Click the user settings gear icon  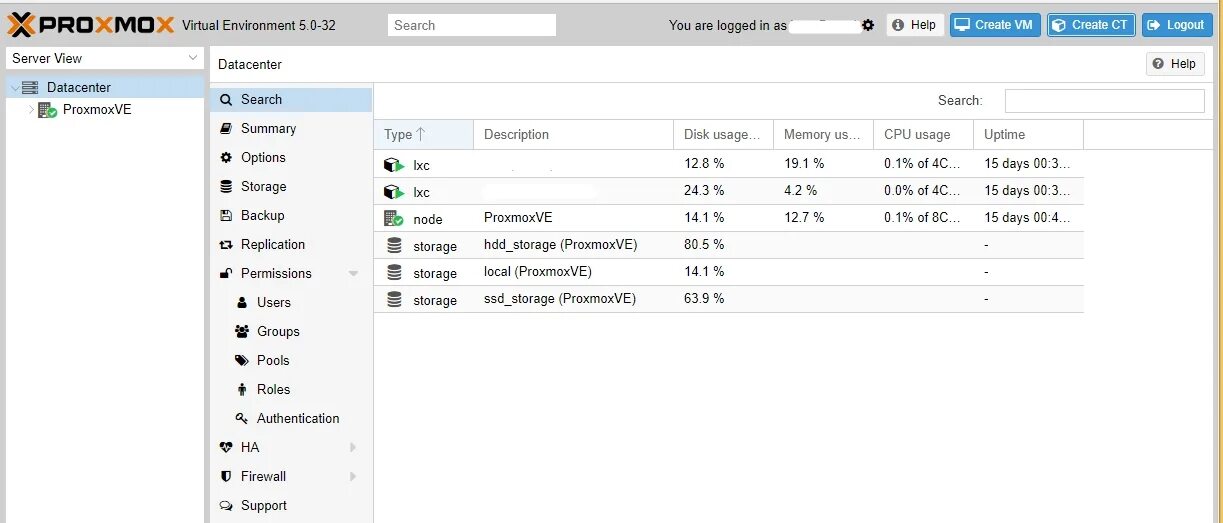tap(868, 25)
